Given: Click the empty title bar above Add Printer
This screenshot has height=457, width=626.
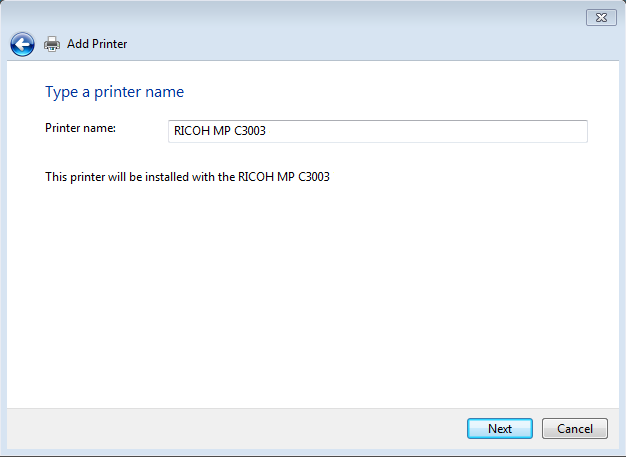Looking at the screenshot, I should (300, 16).
